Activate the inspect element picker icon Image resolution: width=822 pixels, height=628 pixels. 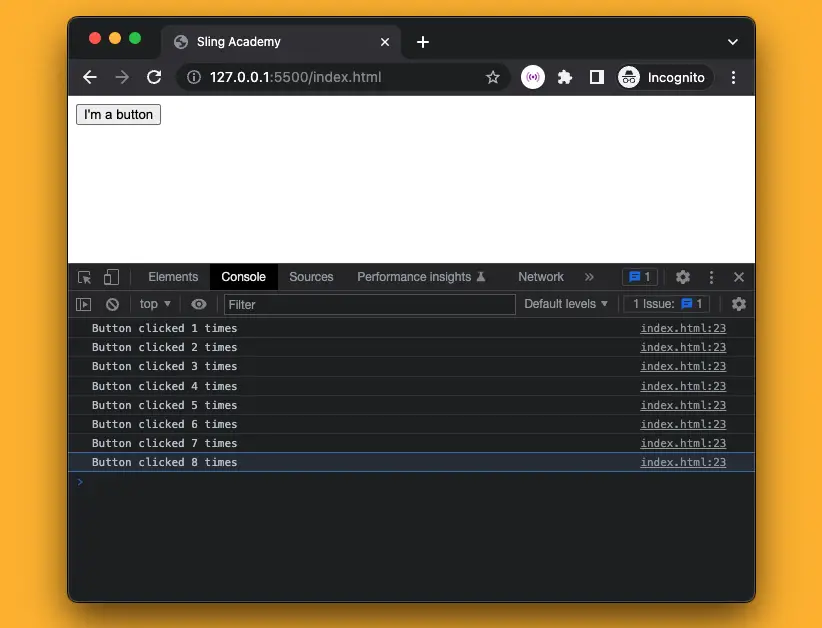pos(84,277)
